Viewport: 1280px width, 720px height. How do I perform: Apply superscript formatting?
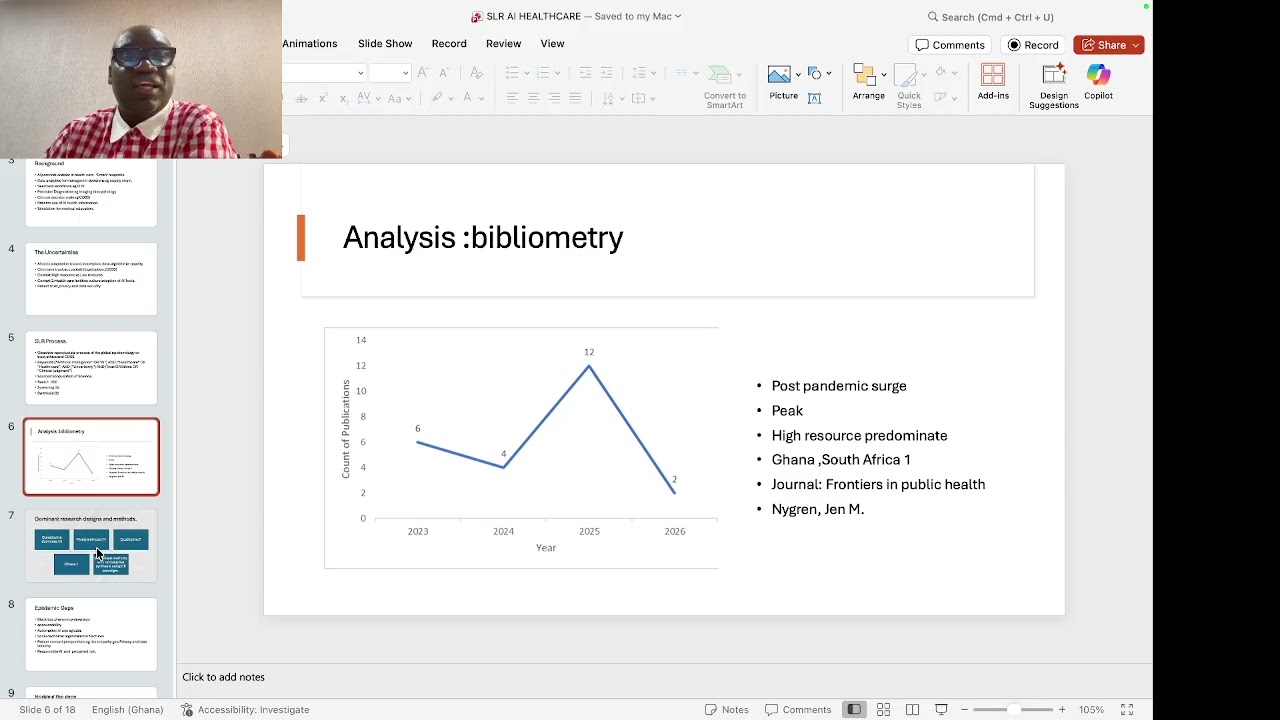(x=322, y=98)
